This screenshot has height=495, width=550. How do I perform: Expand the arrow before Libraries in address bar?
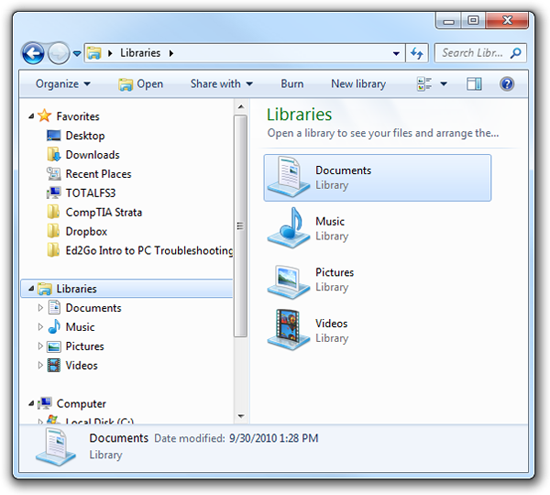[x=110, y=53]
